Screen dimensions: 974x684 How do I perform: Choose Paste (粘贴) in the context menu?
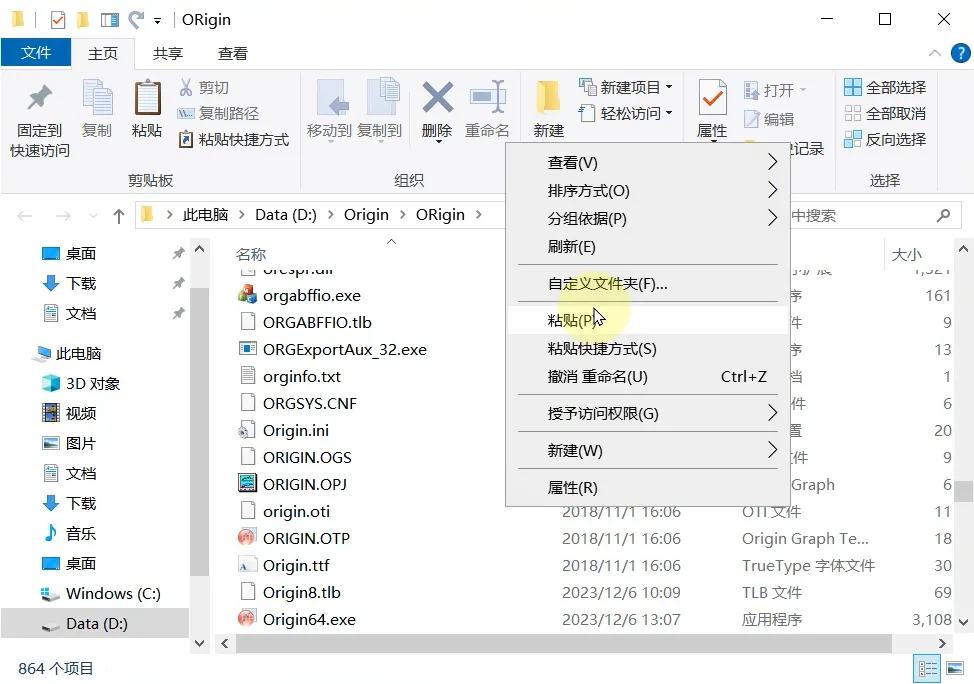coord(648,321)
